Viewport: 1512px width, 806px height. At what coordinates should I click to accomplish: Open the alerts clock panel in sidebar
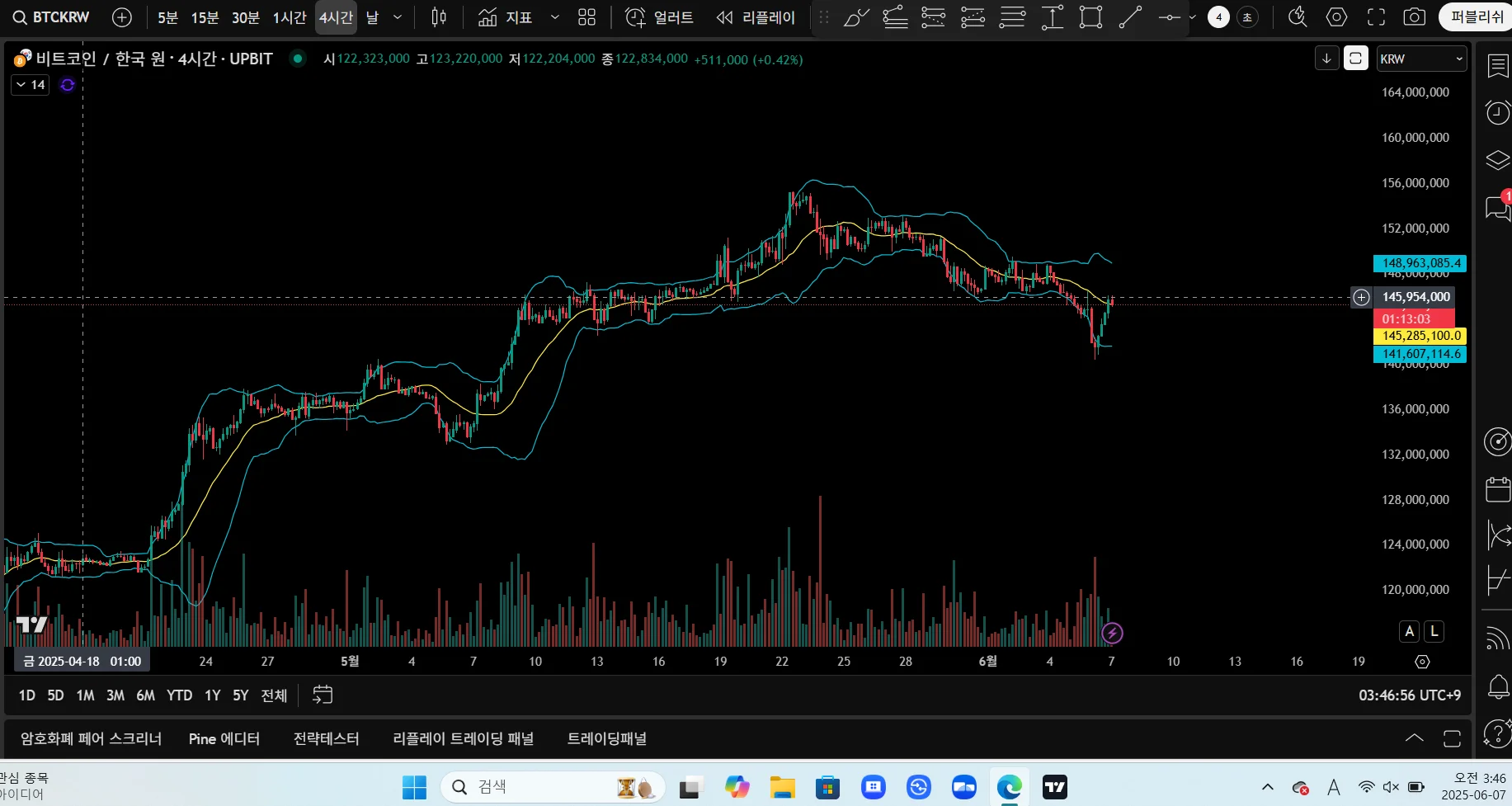1497,112
